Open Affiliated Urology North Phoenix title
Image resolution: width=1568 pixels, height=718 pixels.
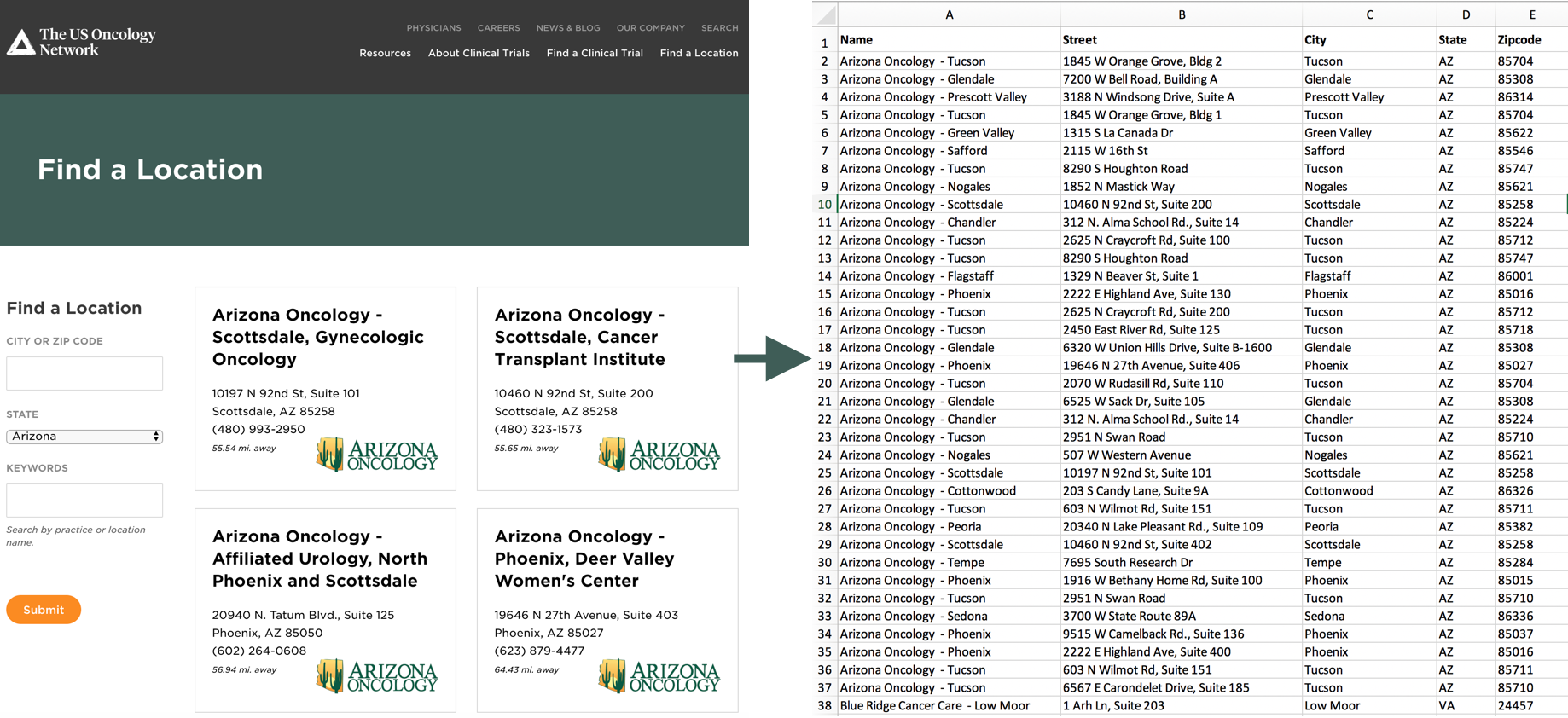[x=320, y=559]
